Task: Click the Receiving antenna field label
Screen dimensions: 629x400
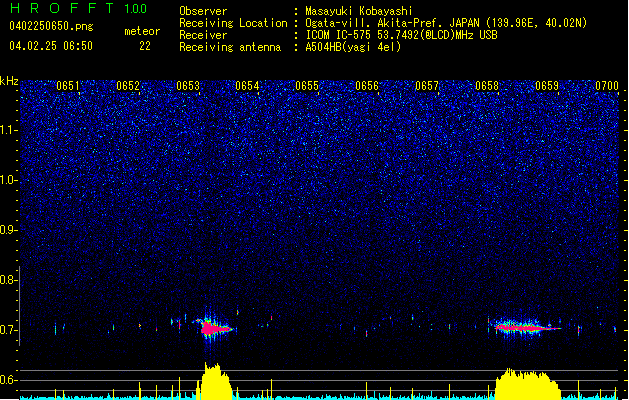Action: (230, 47)
